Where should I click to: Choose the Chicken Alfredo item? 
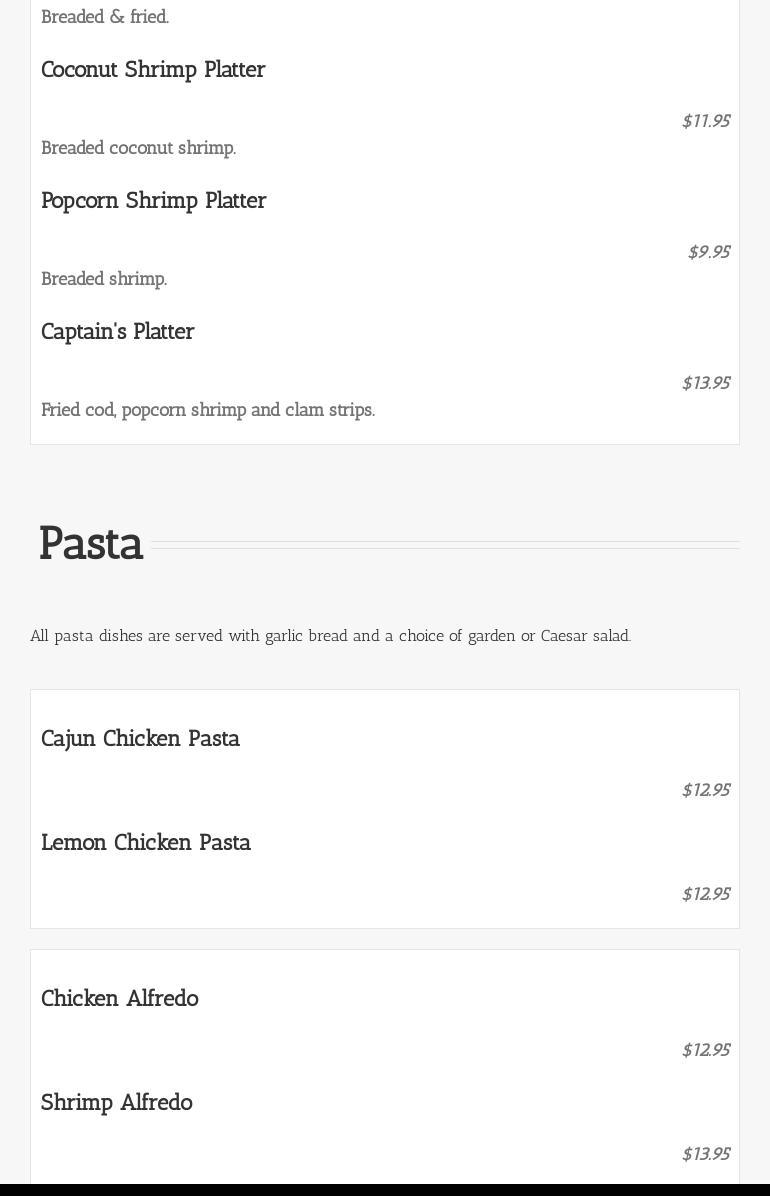[120, 999]
